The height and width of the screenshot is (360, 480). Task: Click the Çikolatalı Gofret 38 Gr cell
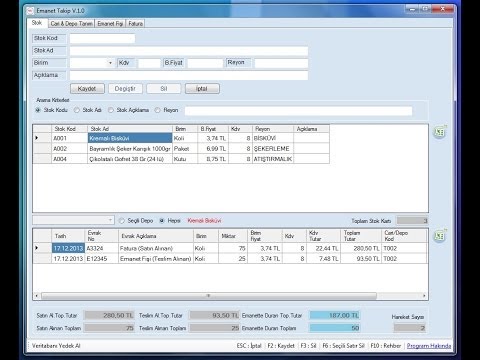tap(130, 159)
